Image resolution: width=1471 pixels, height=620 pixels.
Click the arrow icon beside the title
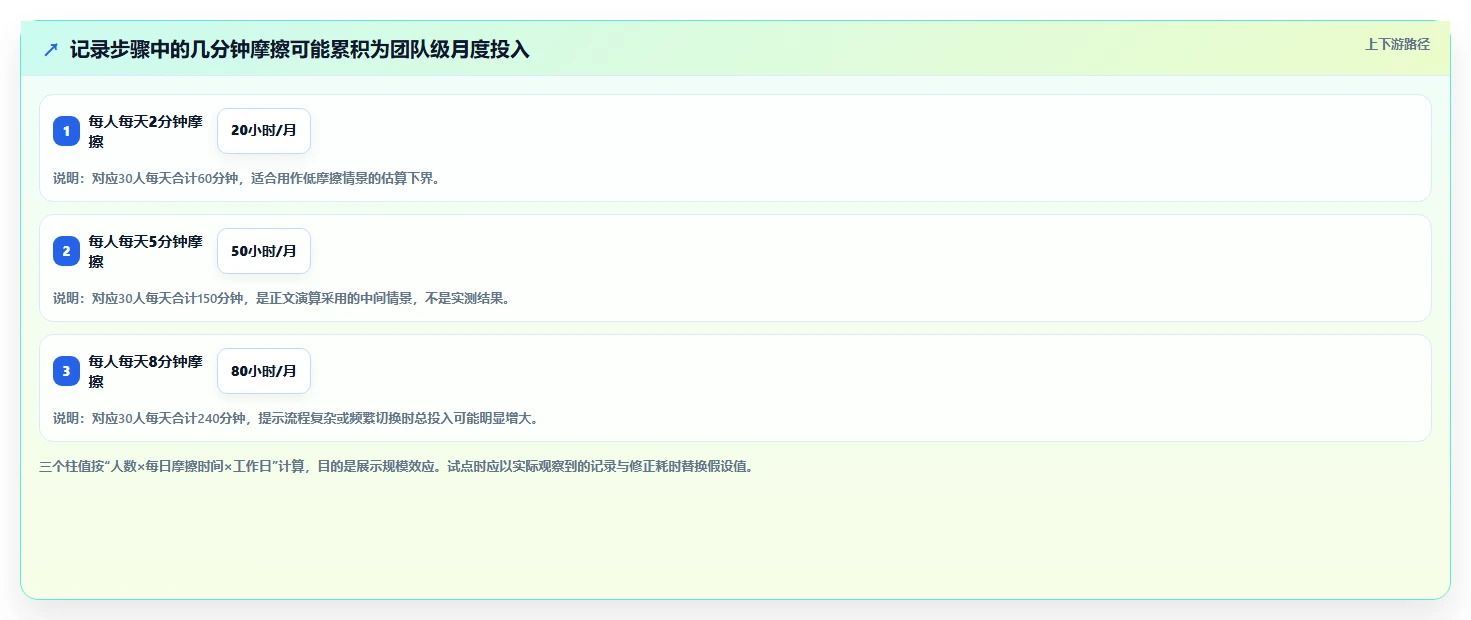(51, 49)
